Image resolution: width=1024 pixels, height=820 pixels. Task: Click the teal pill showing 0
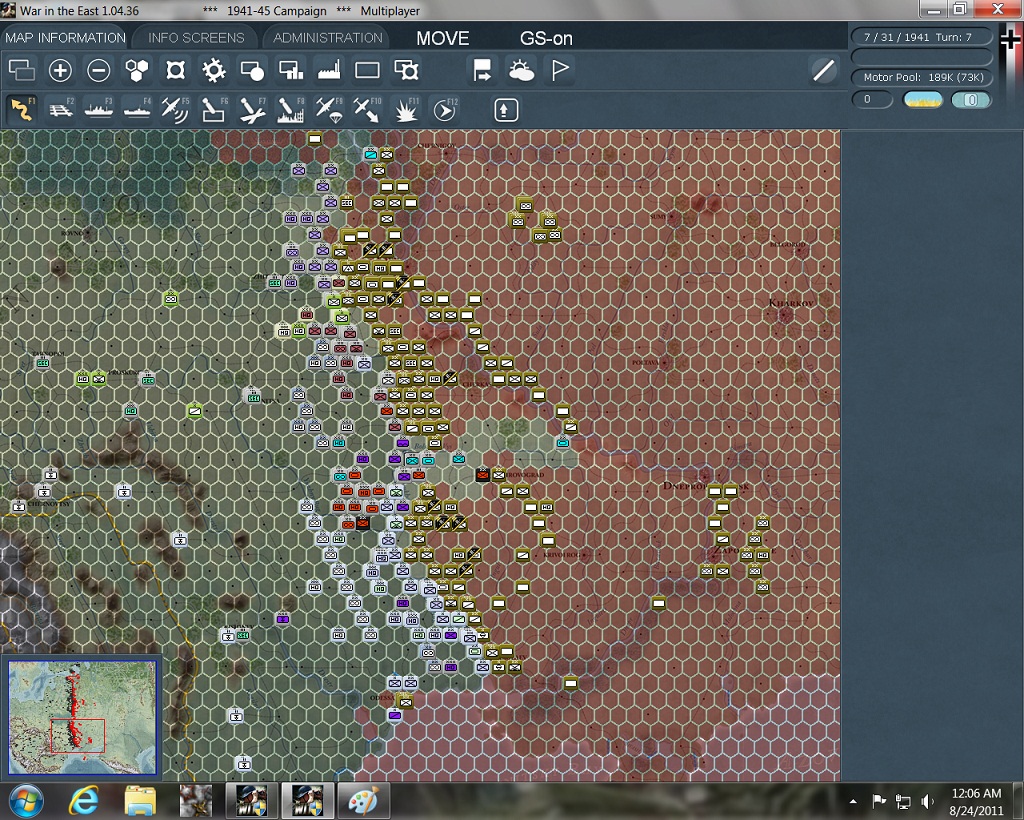coord(971,100)
